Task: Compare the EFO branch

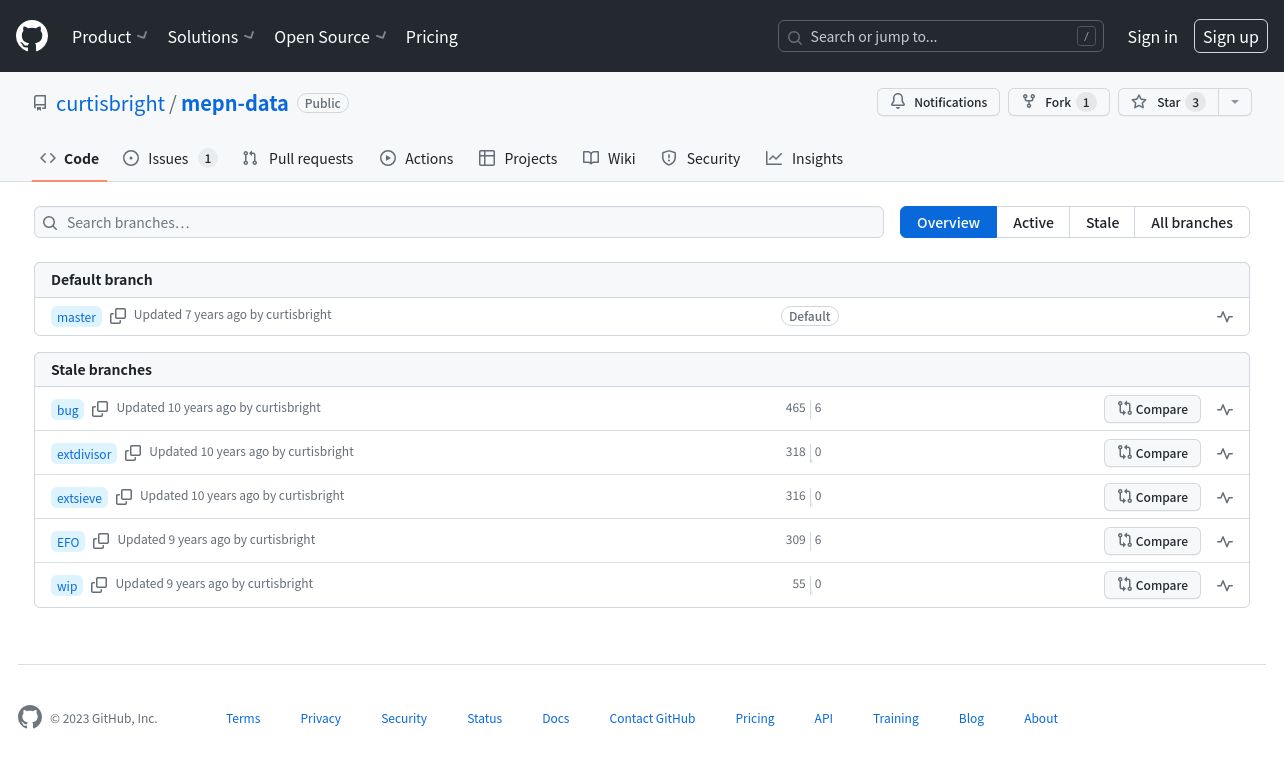Action: pyautogui.click(x=1152, y=541)
